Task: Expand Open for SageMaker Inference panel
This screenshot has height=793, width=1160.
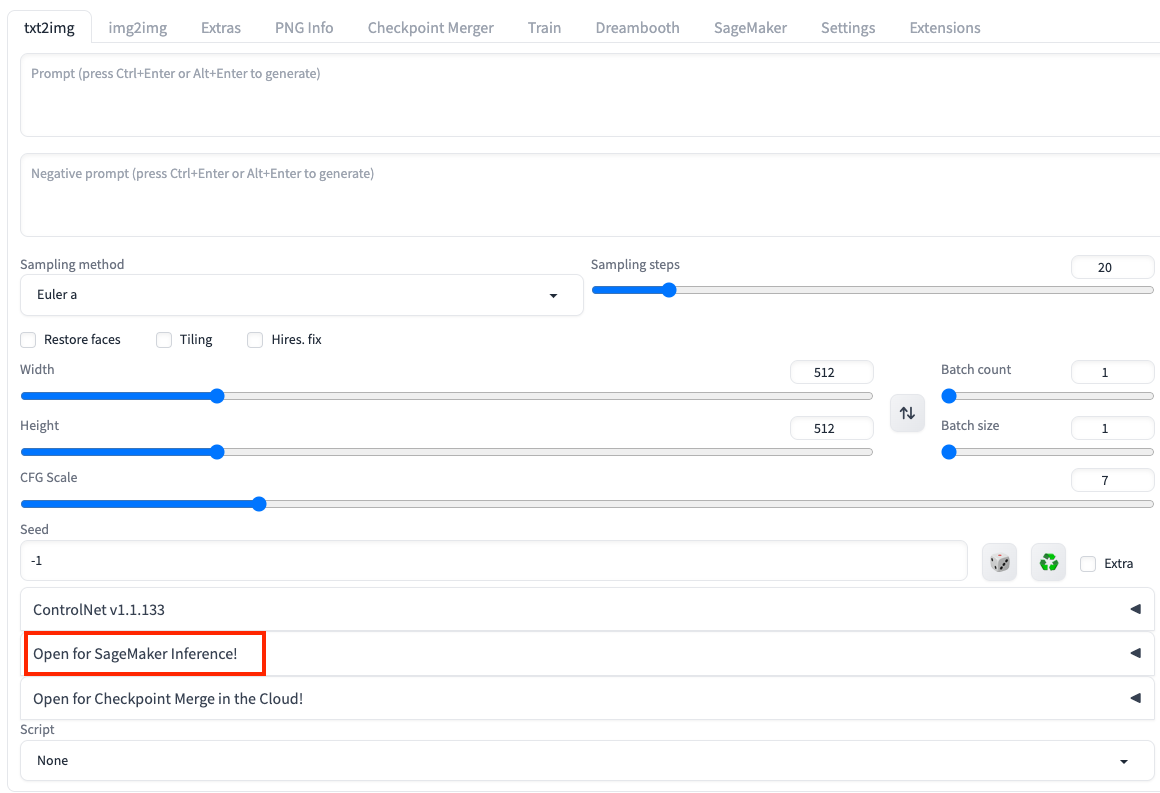Action: [587, 654]
